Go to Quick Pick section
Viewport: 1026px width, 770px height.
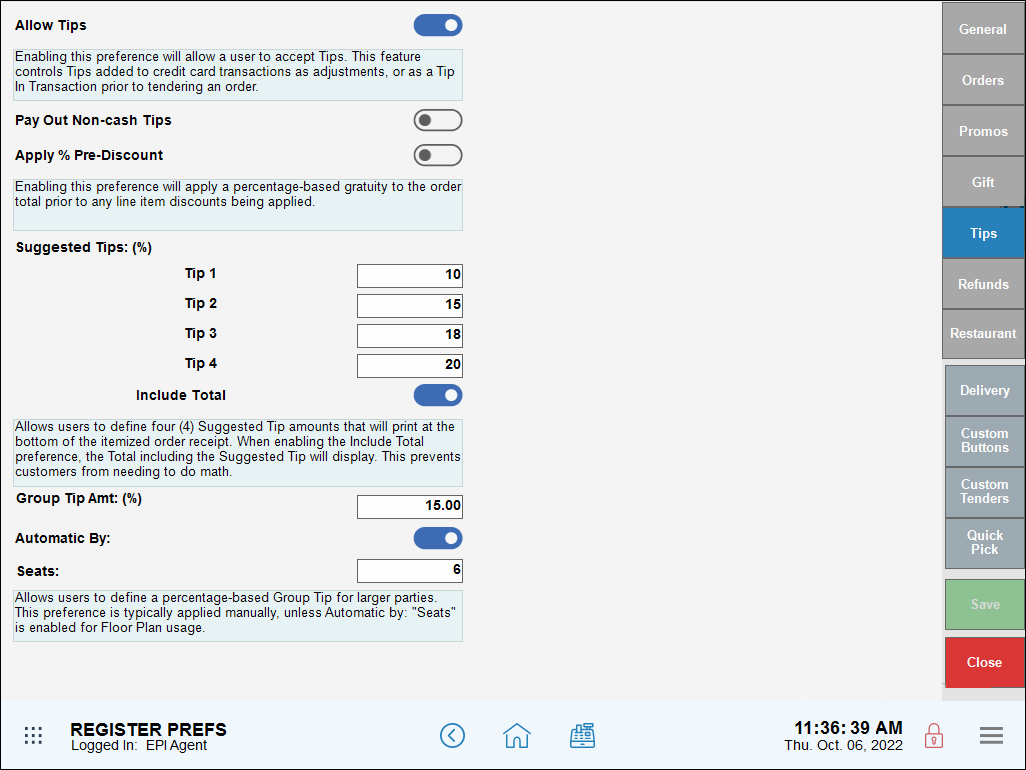[x=985, y=542]
